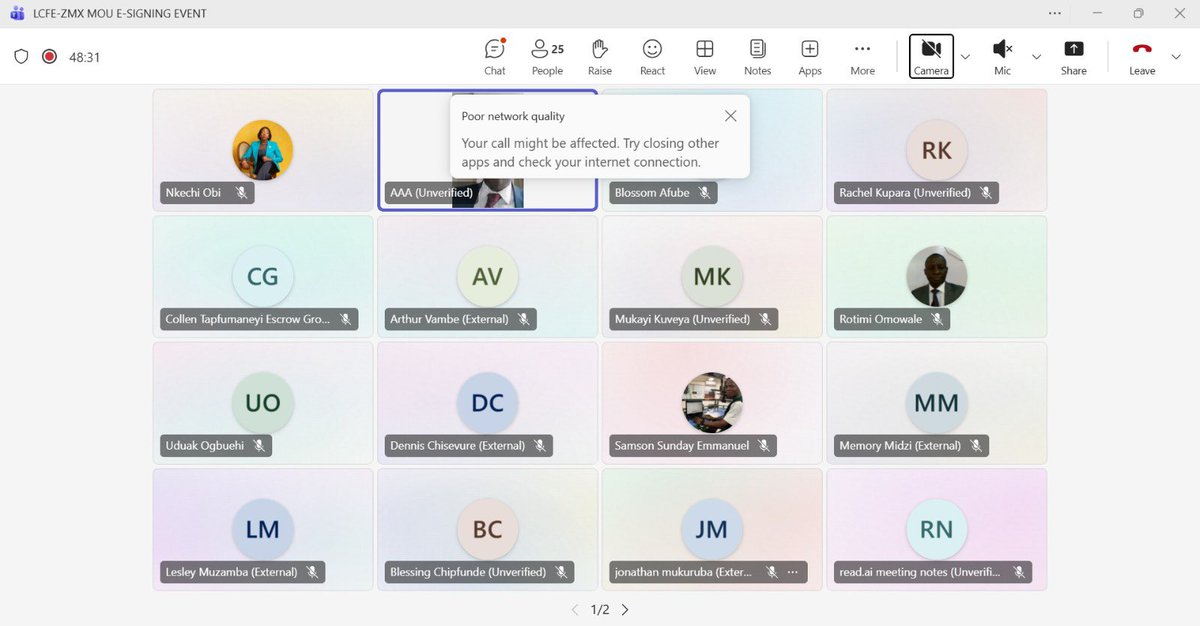Select Samson Sunday Emmanuel's photo
The width and height of the screenshot is (1200, 626).
click(712, 403)
